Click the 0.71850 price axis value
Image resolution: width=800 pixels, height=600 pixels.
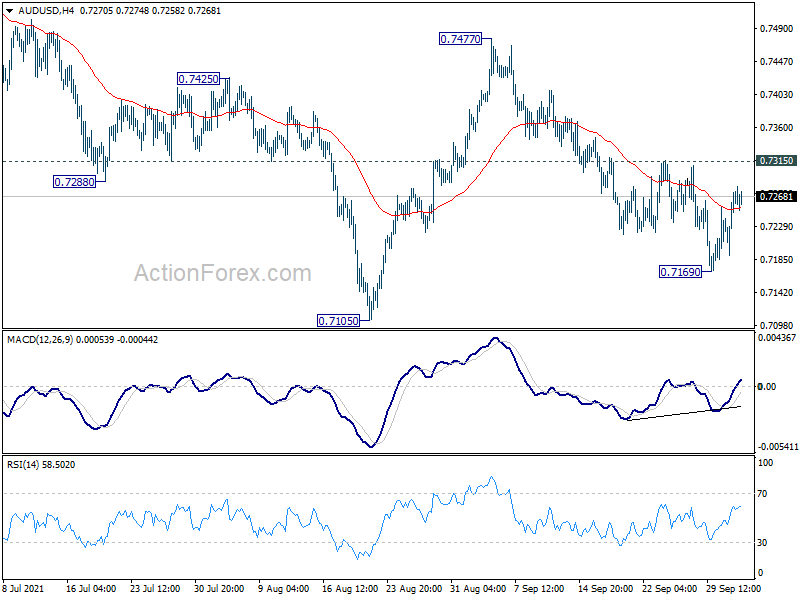tap(777, 260)
